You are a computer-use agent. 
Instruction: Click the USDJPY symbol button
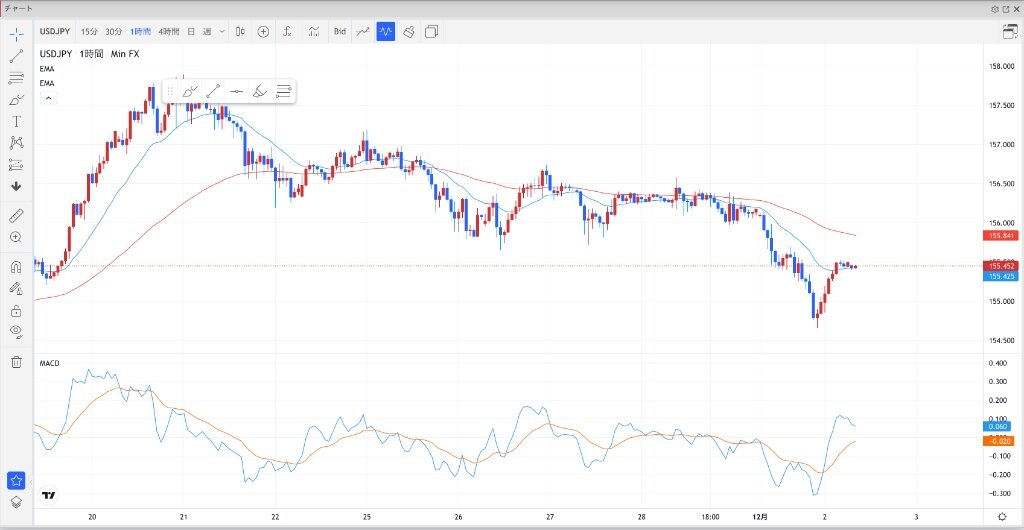(54, 32)
